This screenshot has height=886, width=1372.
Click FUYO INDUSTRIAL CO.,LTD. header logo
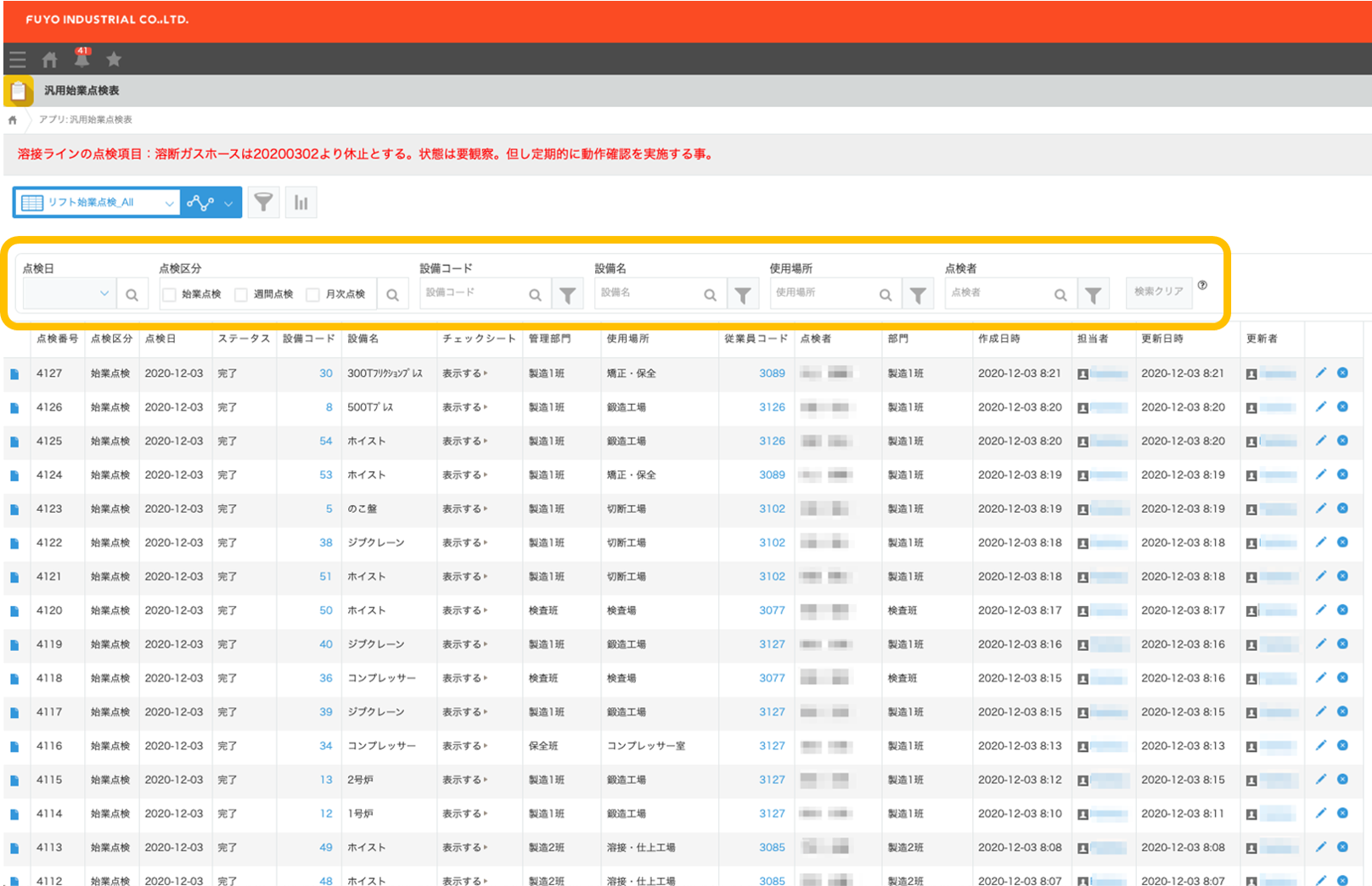click(x=107, y=20)
